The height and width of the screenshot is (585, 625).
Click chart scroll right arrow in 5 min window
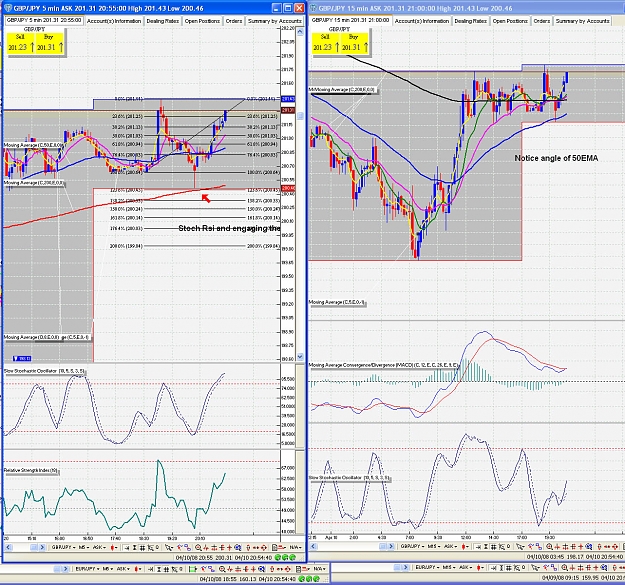[x=42, y=548]
